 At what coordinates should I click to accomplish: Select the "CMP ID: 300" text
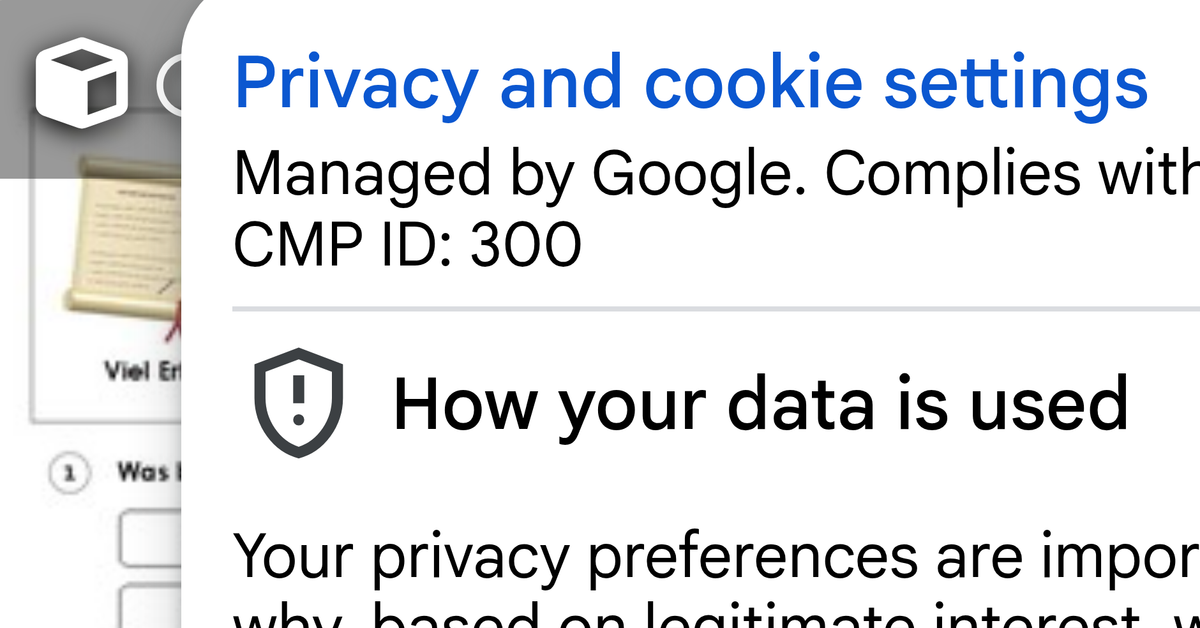pos(407,246)
